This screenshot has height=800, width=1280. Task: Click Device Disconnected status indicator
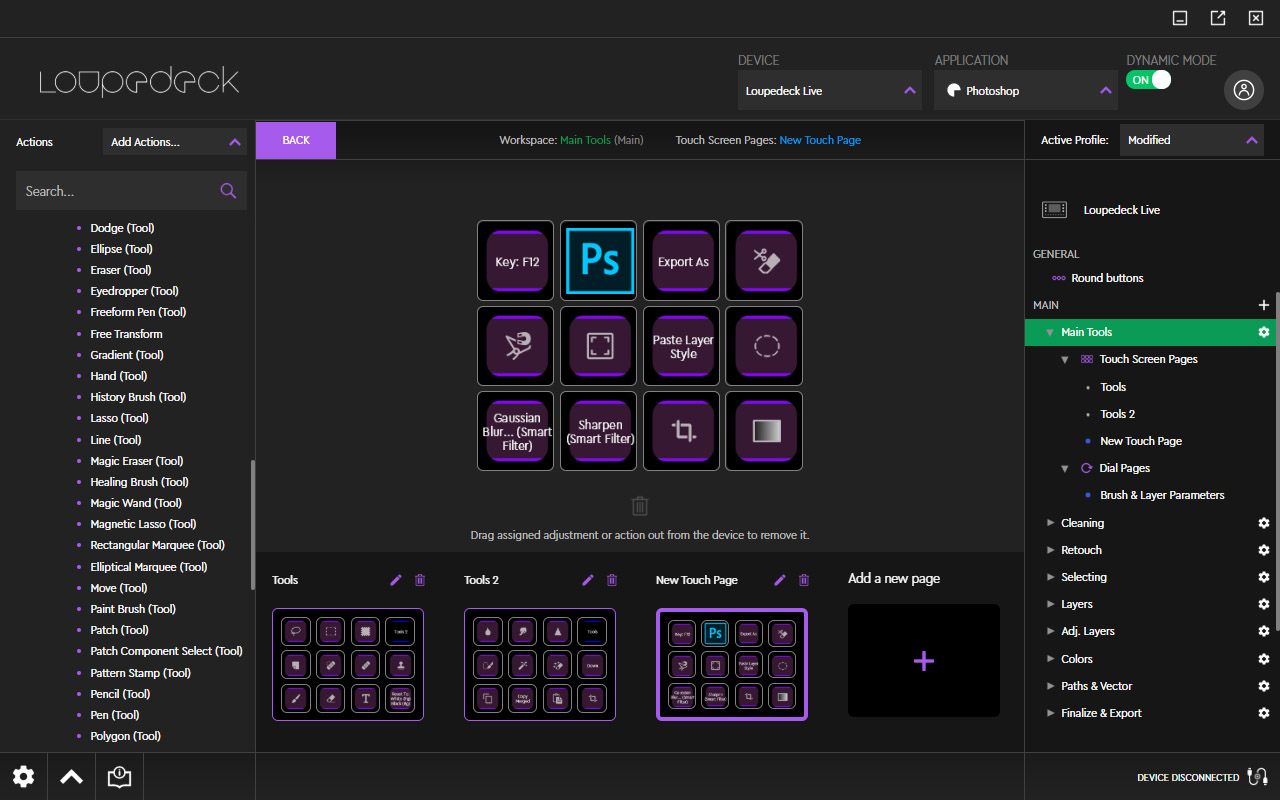[1202, 777]
